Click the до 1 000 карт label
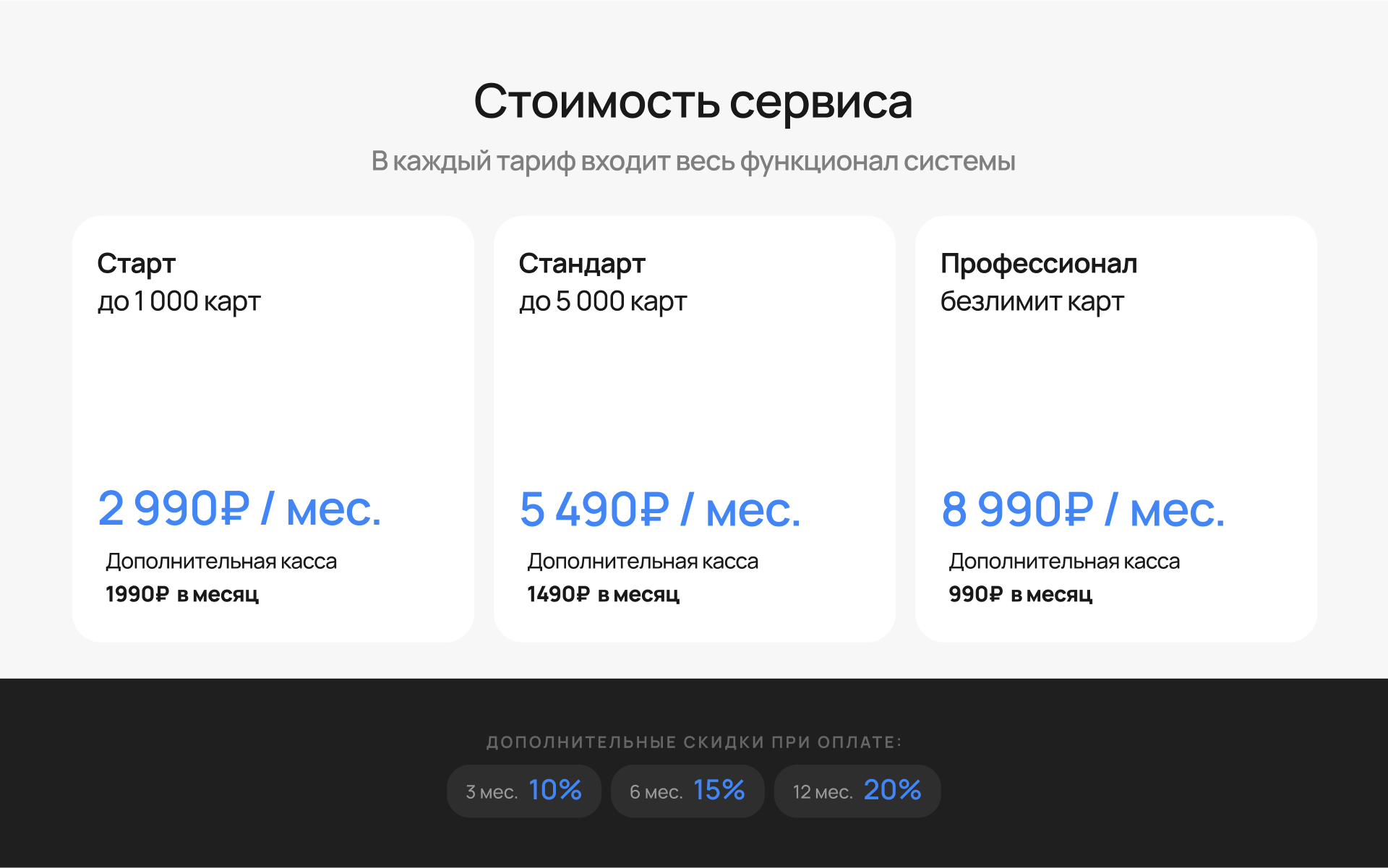Image resolution: width=1388 pixels, height=868 pixels. click(x=179, y=301)
